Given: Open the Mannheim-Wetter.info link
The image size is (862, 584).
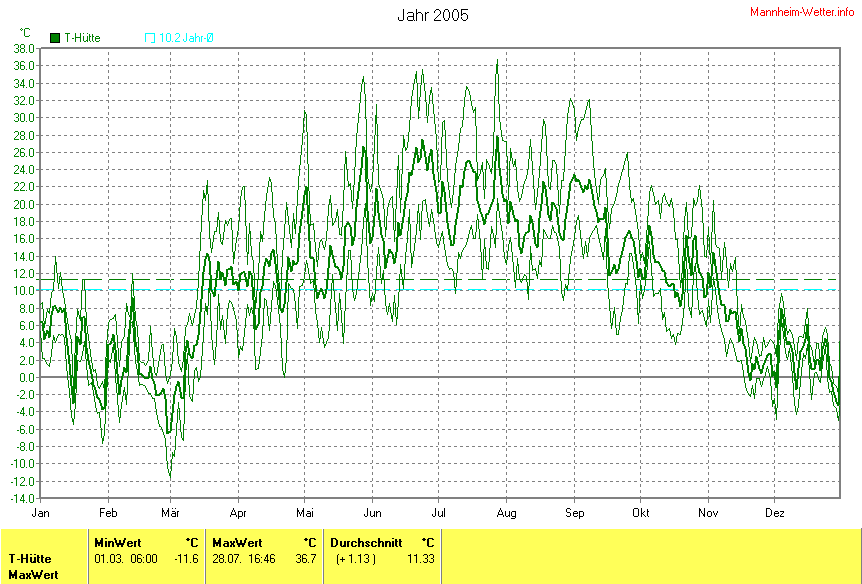Looking at the screenshot, I should [802, 10].
